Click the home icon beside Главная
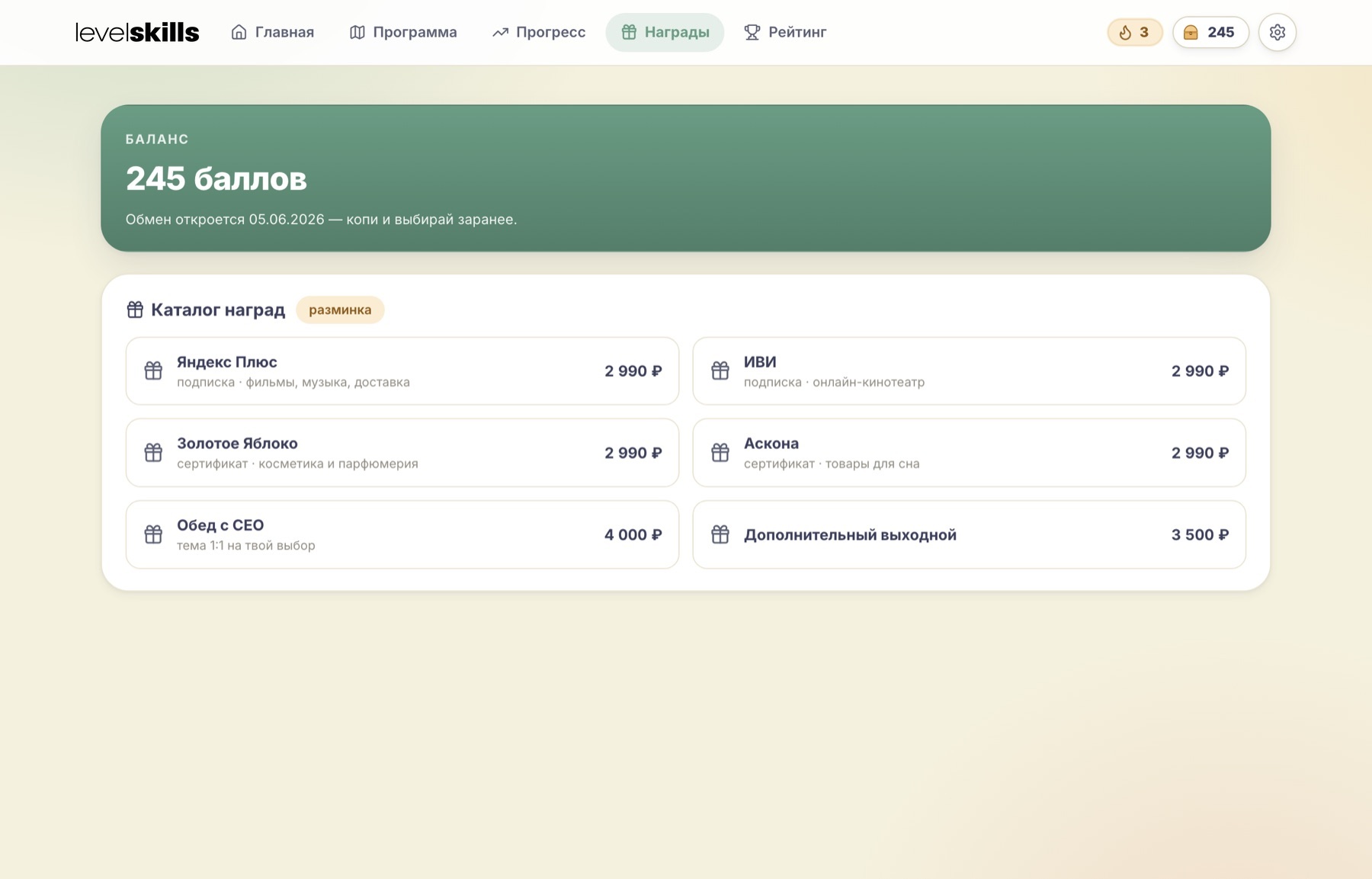Screen dimensions: 1372x879 pos(239,32)
